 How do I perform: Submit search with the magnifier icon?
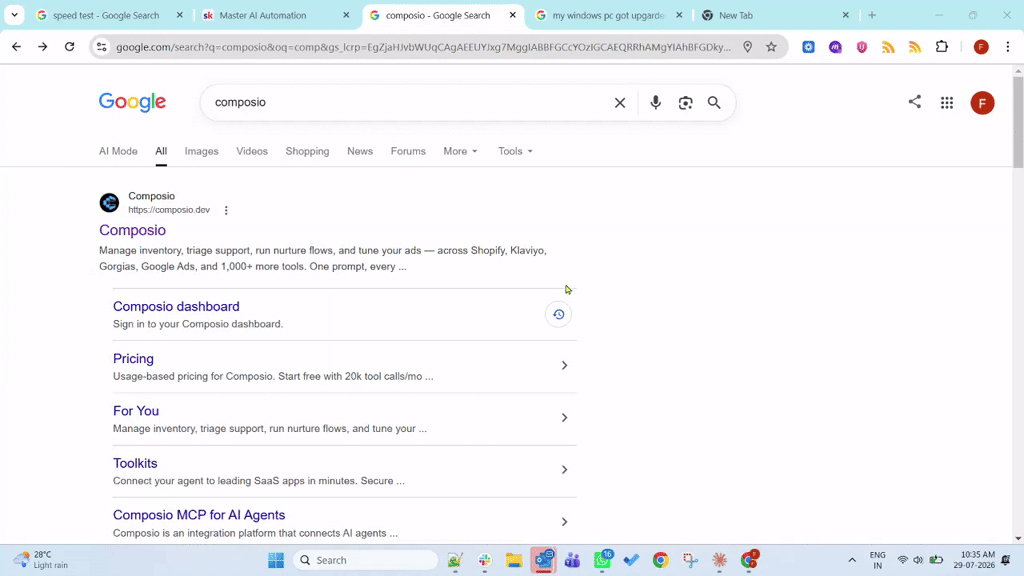pos(714,103)
